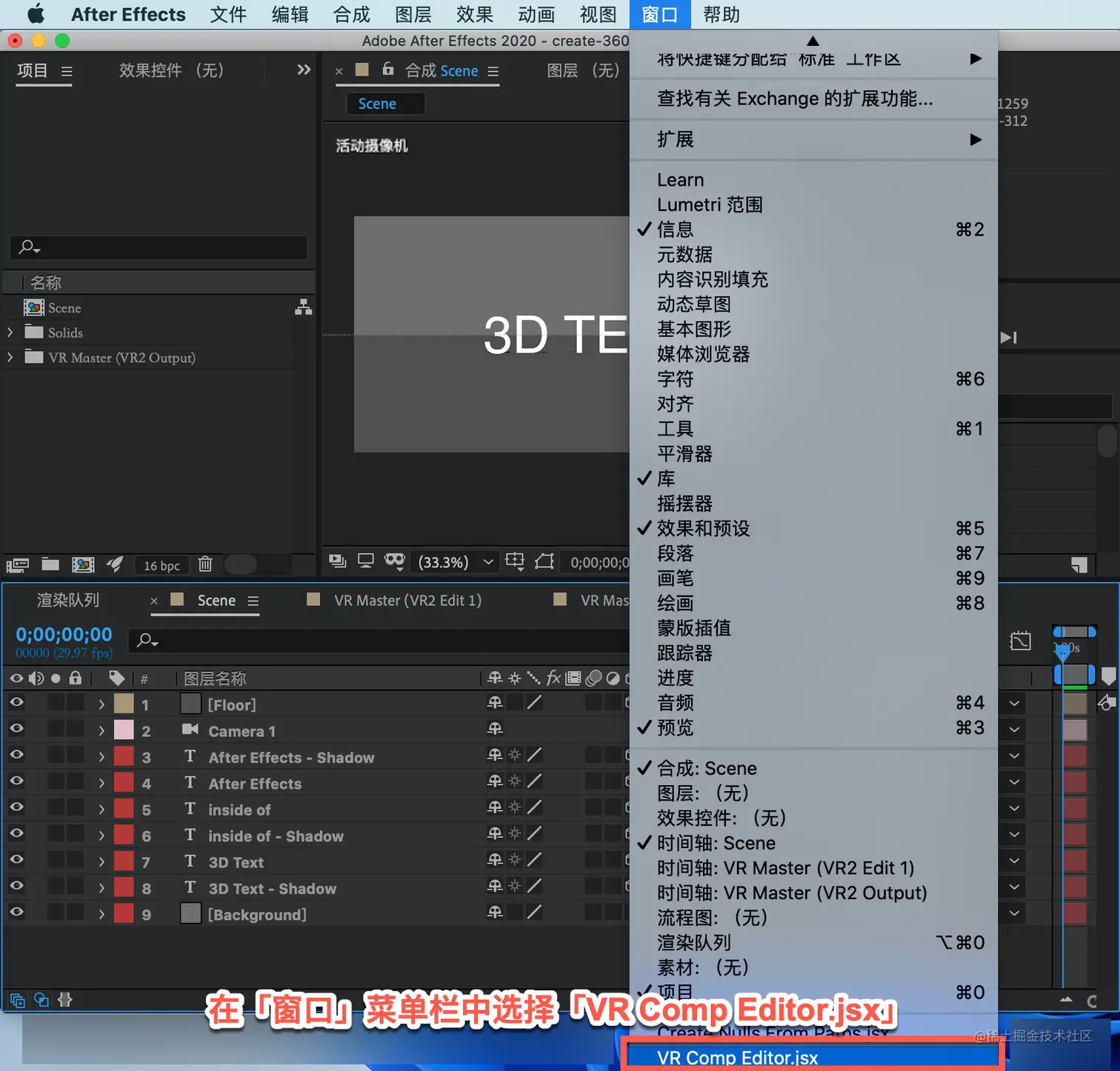1120x1071 pixels.
Task: Toggle visibility of 3D Text layer 7
Action: tap(16, 860)
